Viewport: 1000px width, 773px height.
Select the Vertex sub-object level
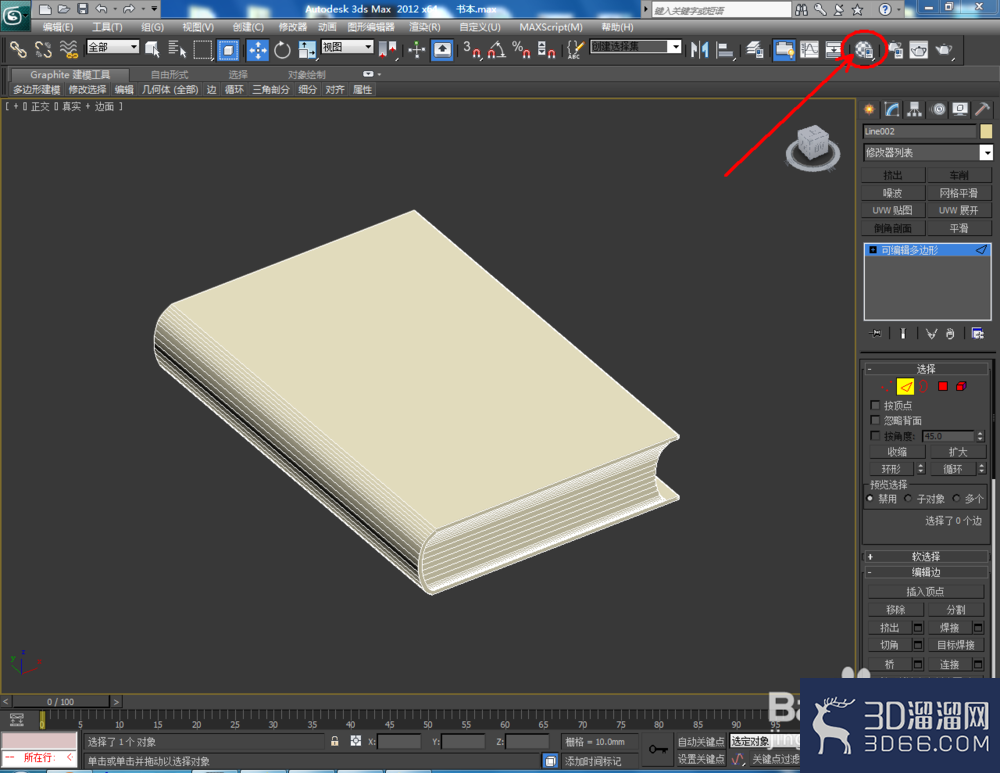point(886,386)
